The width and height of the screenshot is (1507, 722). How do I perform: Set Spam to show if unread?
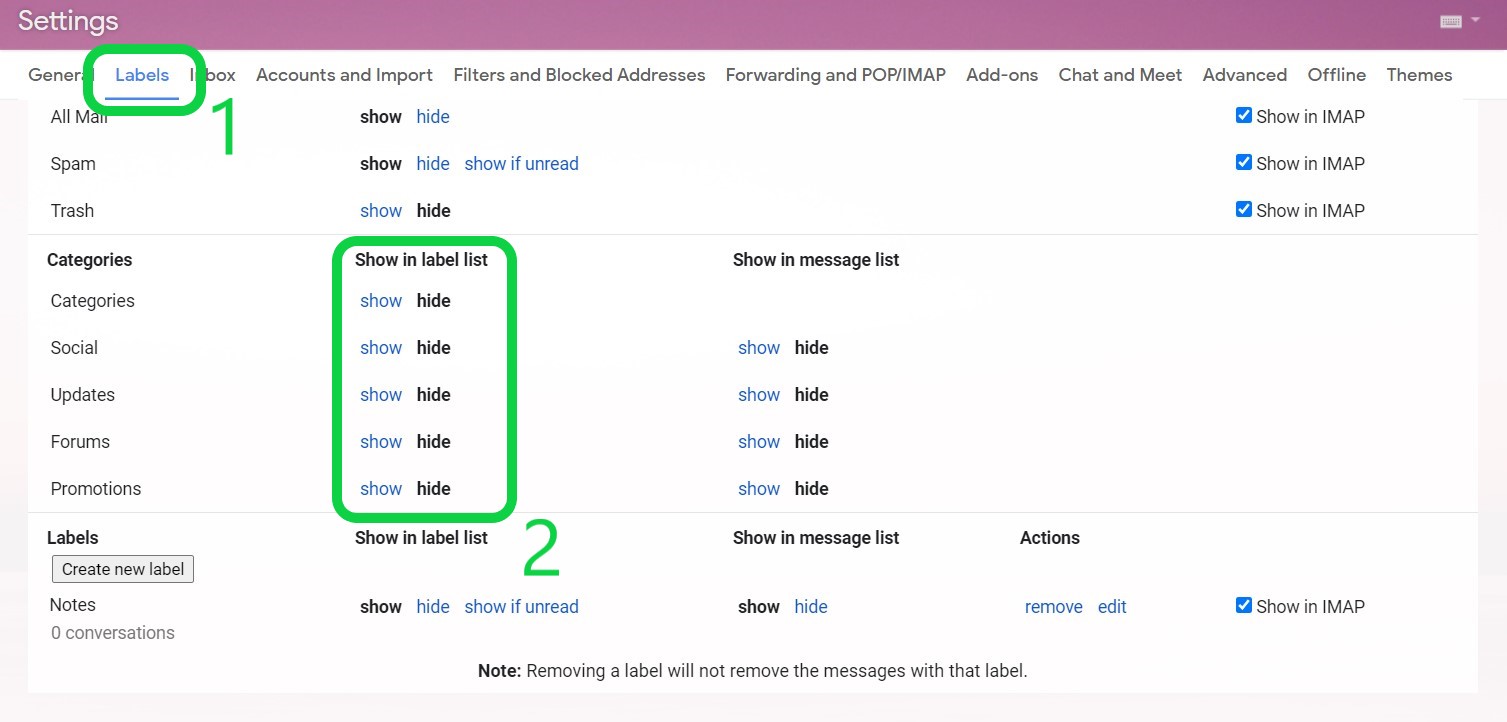click(x=521, y=164)
